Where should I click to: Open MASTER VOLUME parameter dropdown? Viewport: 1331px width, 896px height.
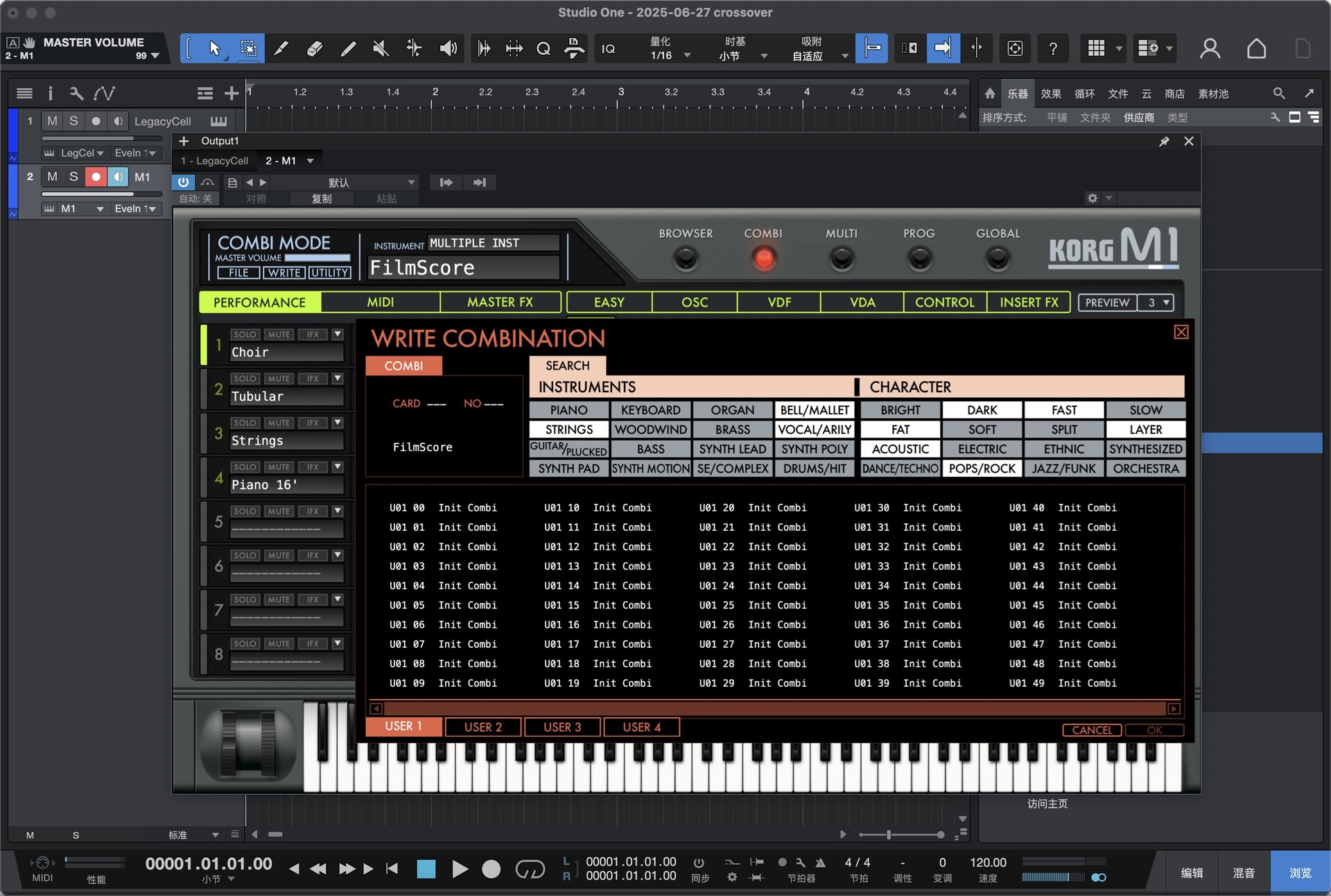pyautogui.click(x=155, y=55)
